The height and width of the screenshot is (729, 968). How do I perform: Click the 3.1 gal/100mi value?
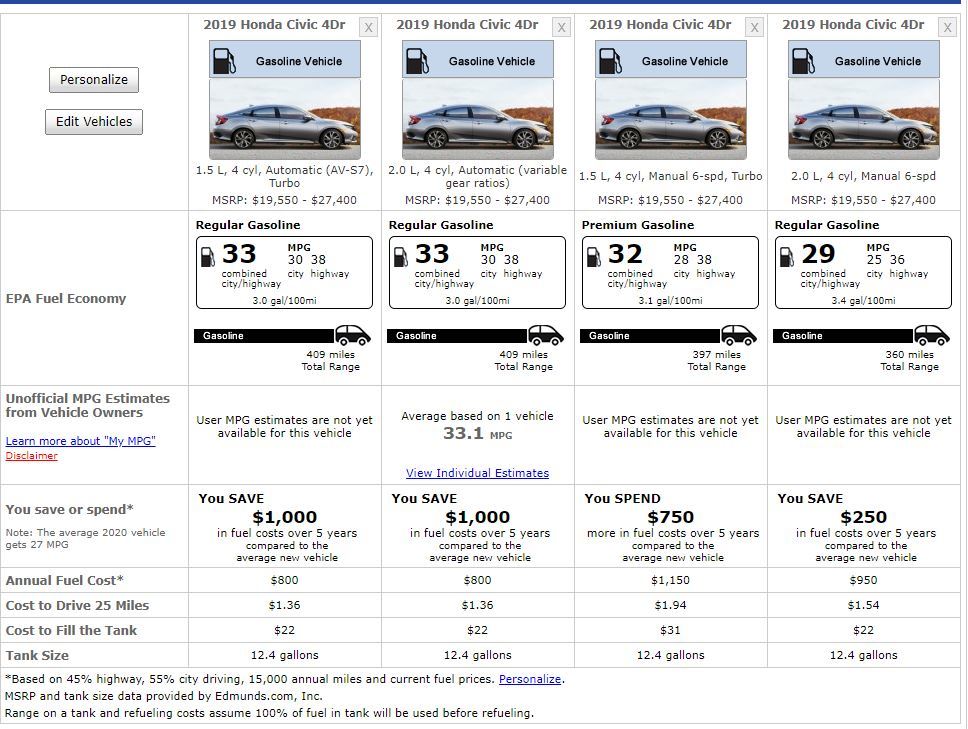pos(670,301)
